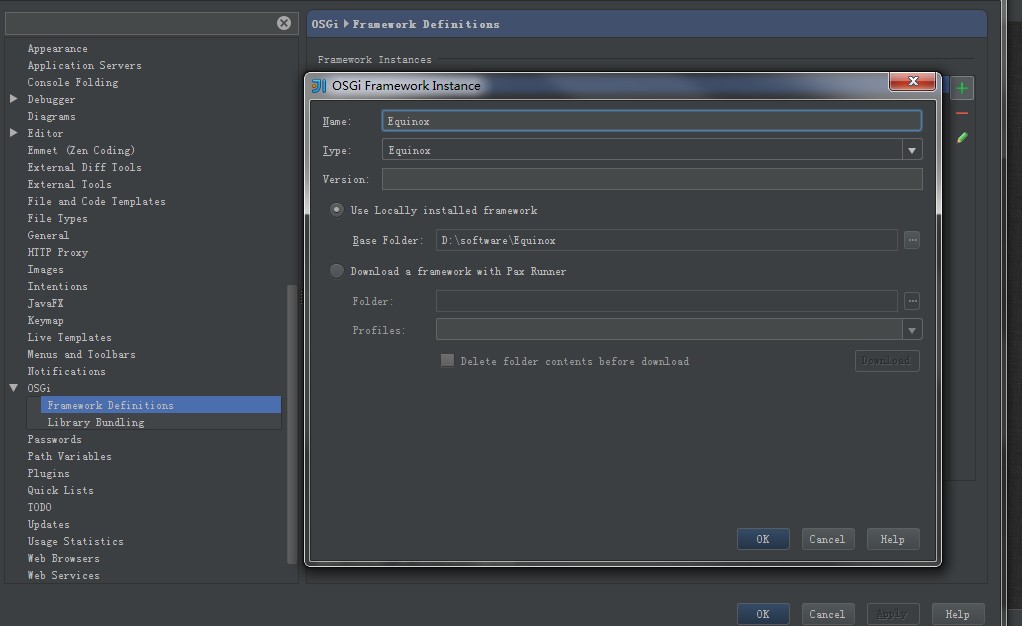The image size is (1022, 626).
Task: Toggle Delete folder contents before download
Action: (x=447, y=361)
